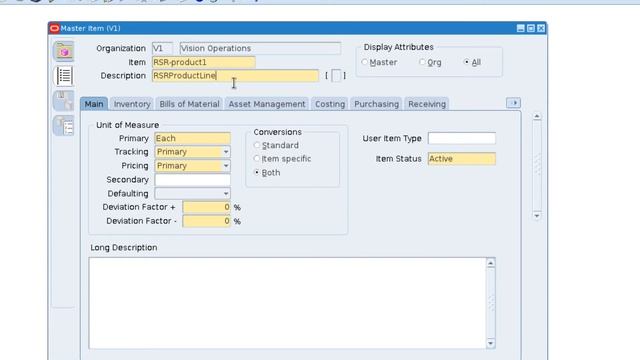Click the item folder icon in sidebar

point(64,51)
